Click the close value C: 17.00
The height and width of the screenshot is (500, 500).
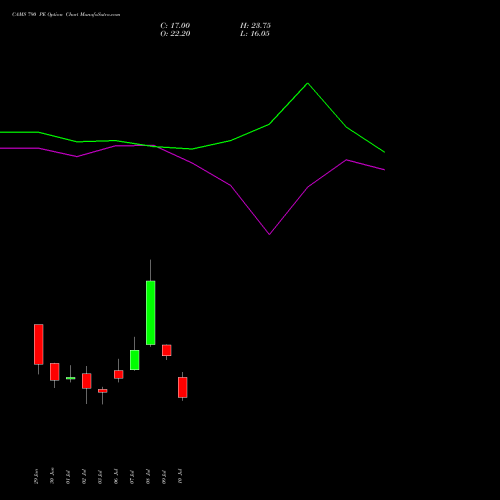tap(175, 26)
